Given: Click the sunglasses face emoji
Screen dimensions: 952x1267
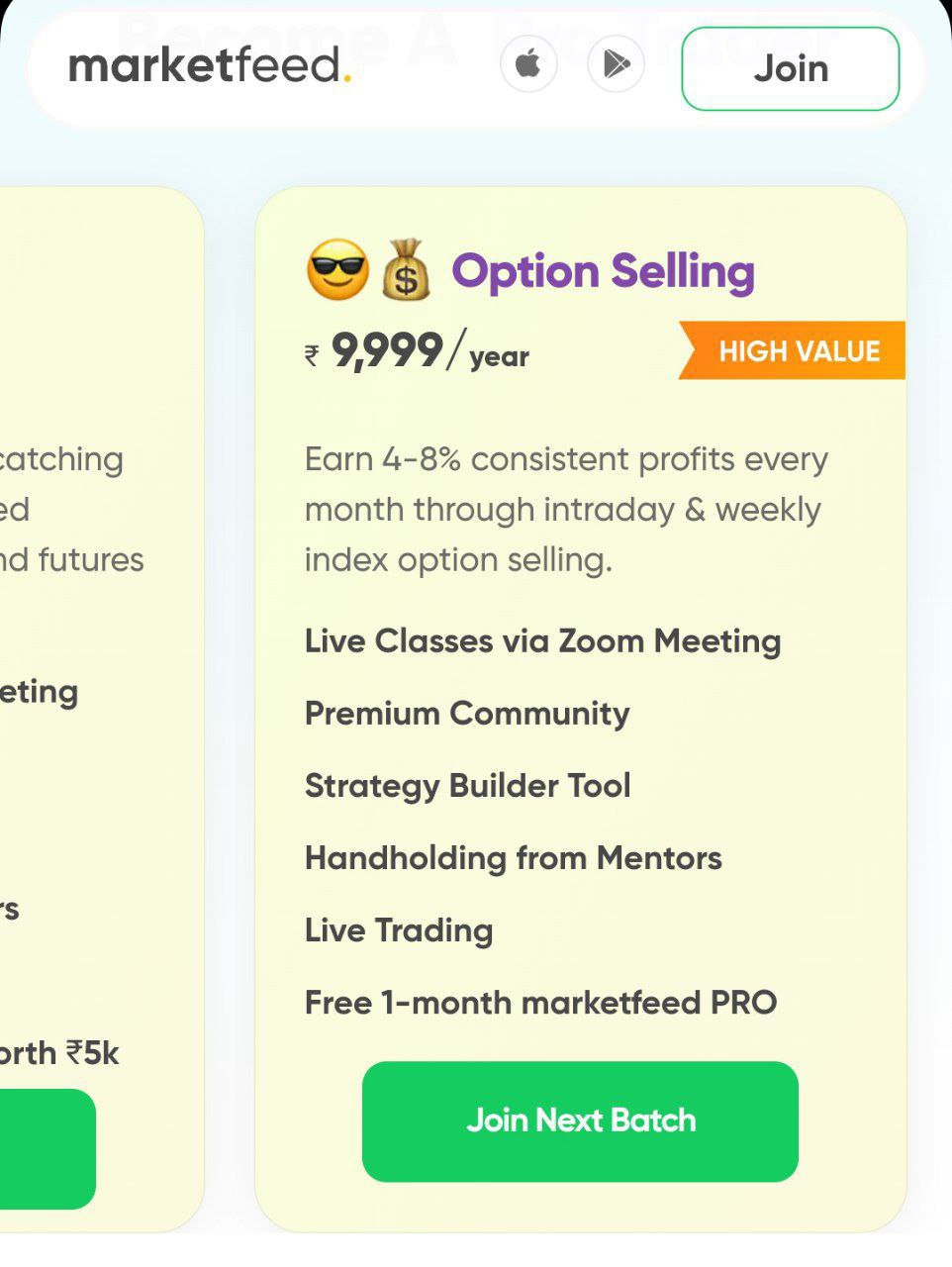Looking at the screenshot, I should (x=337, y=270).
